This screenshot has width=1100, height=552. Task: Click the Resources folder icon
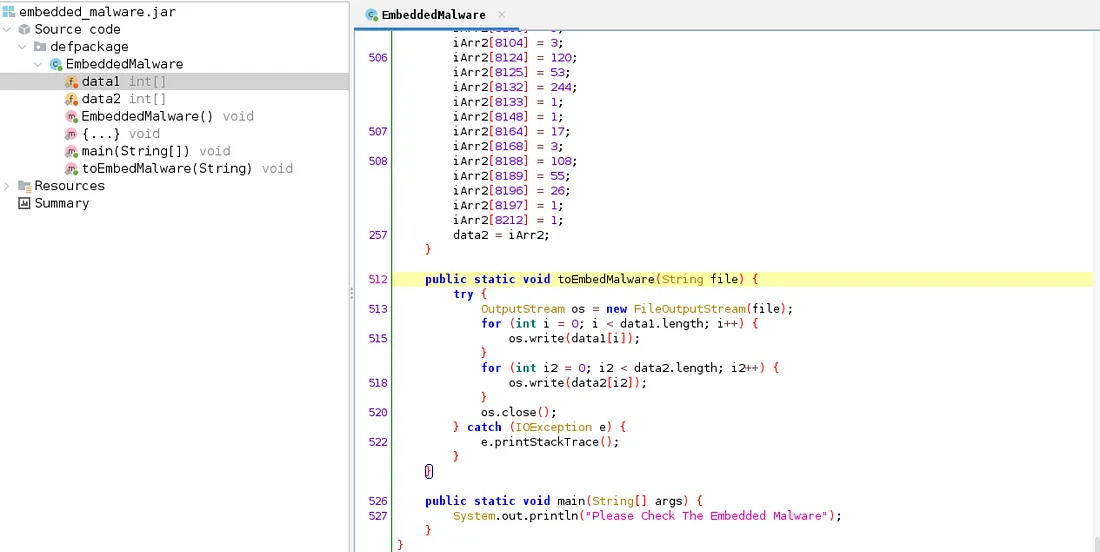point(25,186)
